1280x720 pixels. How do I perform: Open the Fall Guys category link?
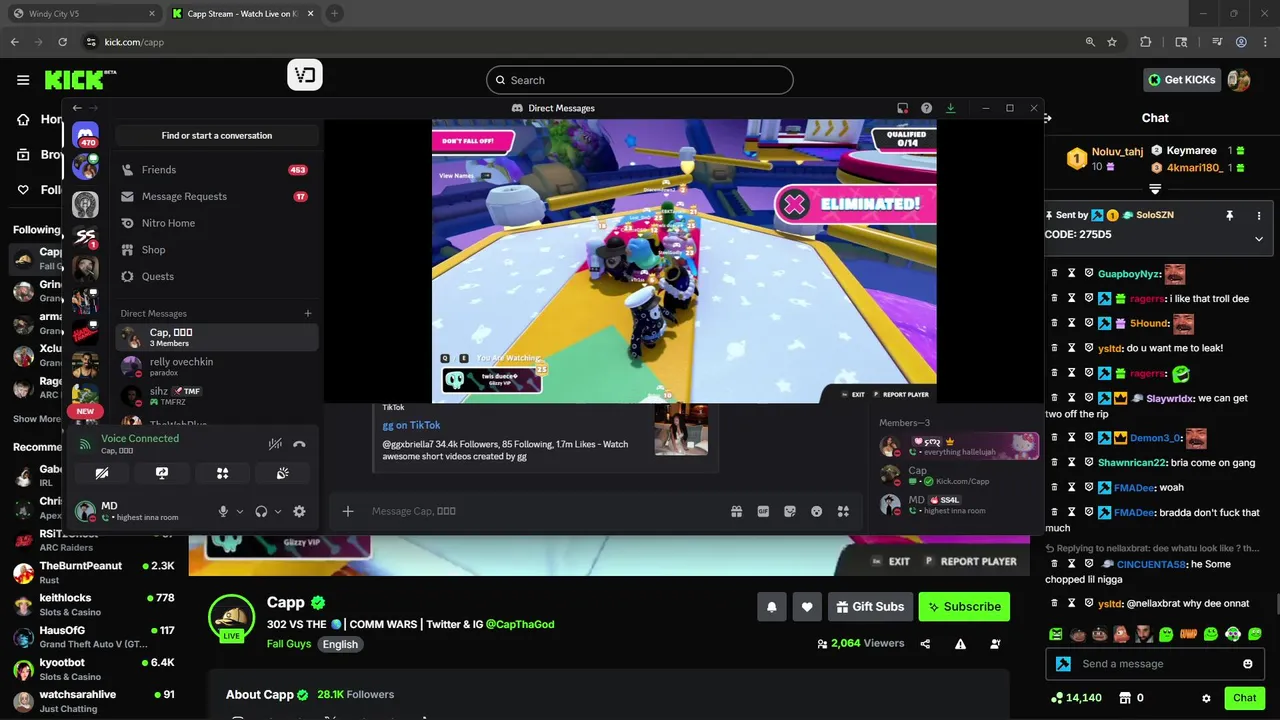coord(289,644)
